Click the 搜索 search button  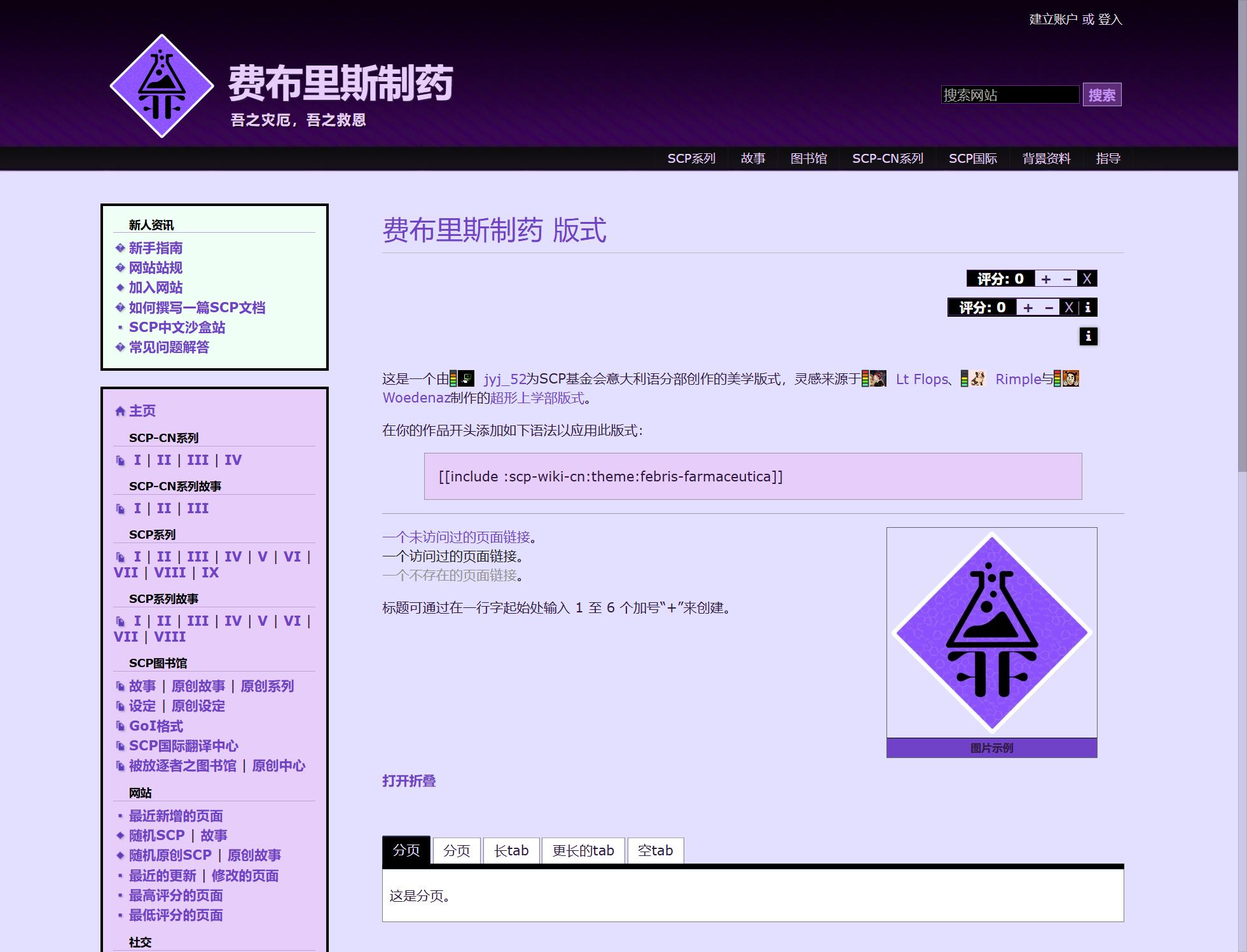point(1101,95)
